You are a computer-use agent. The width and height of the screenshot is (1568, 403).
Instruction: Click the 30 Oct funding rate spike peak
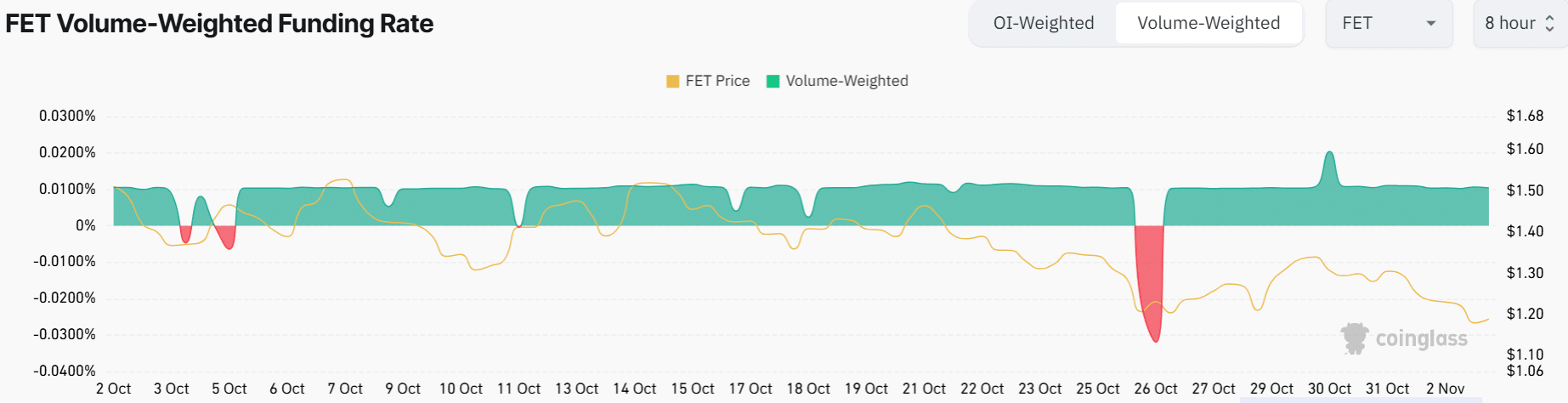[x=1329, y=155]
